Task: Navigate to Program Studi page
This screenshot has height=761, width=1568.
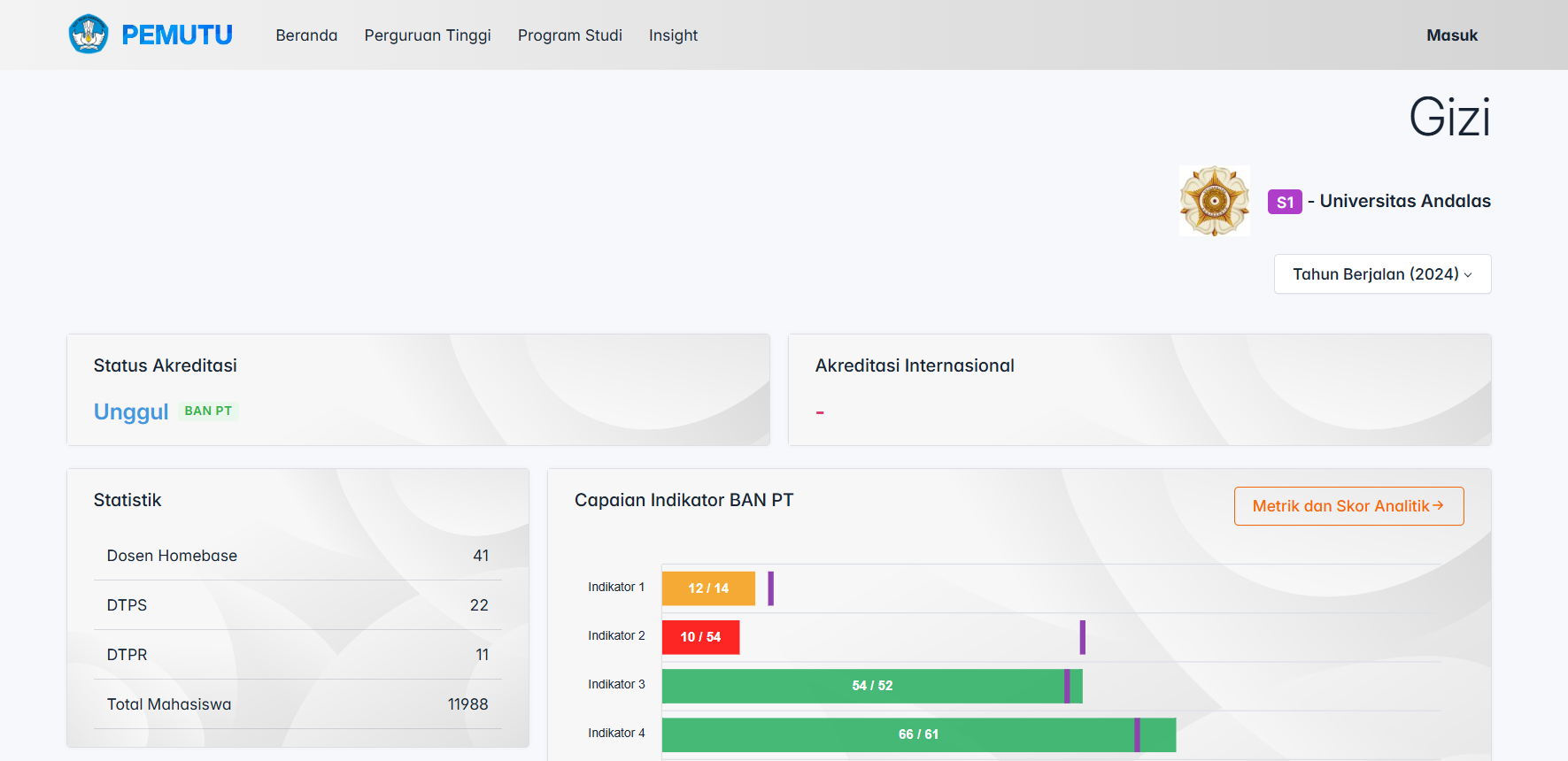Action: [x=569, y=35]
